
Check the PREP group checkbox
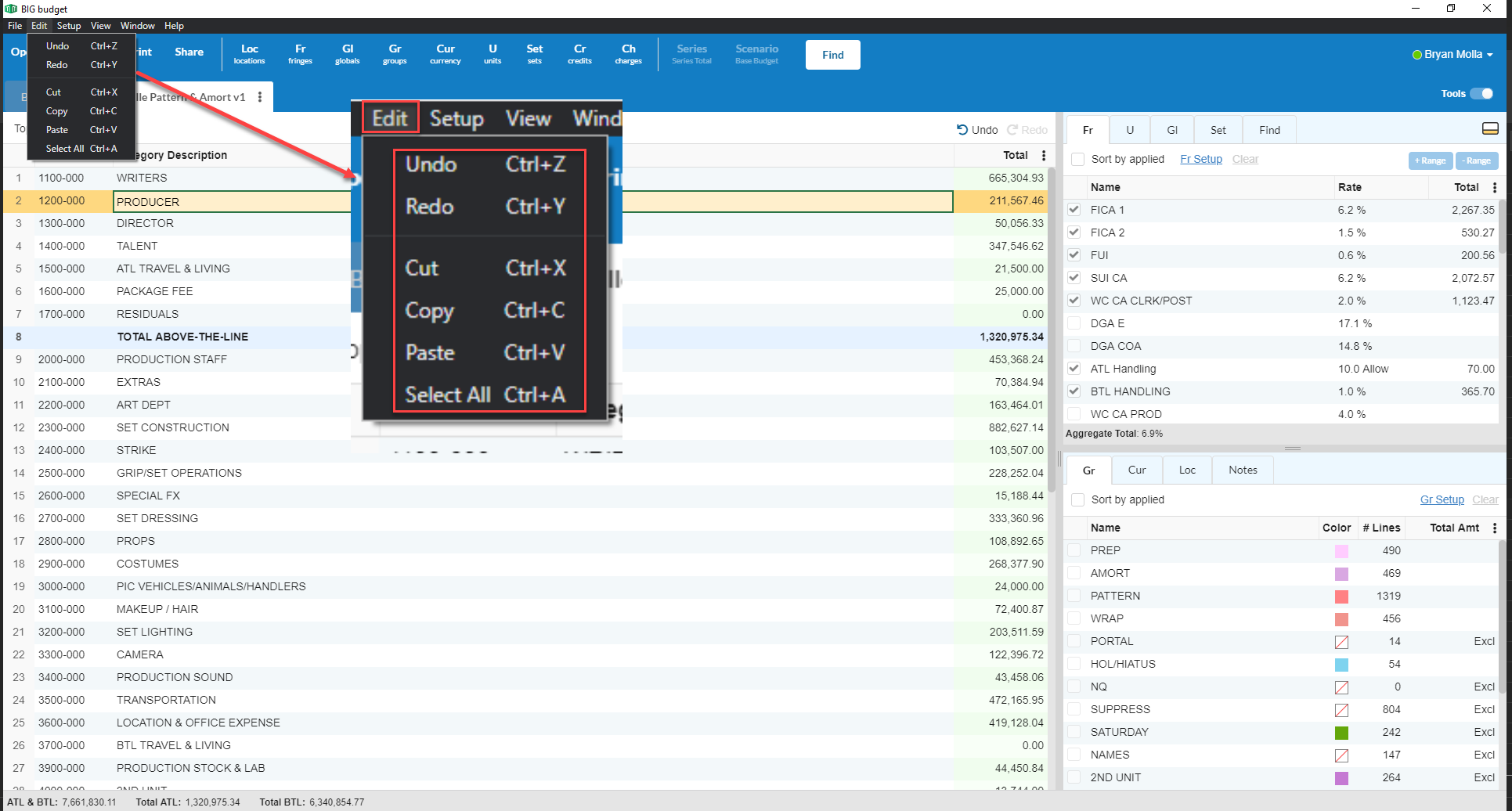(1074, 550)
